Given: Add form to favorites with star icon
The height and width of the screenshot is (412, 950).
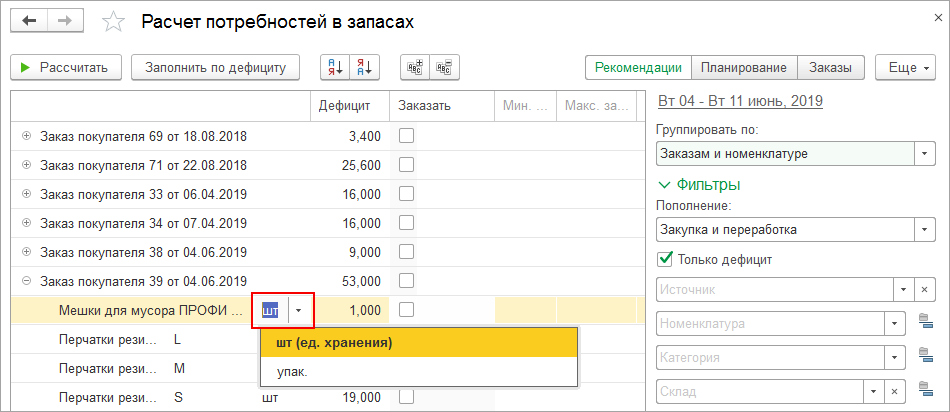Looking at the screenshot, I should click(114, 22).
